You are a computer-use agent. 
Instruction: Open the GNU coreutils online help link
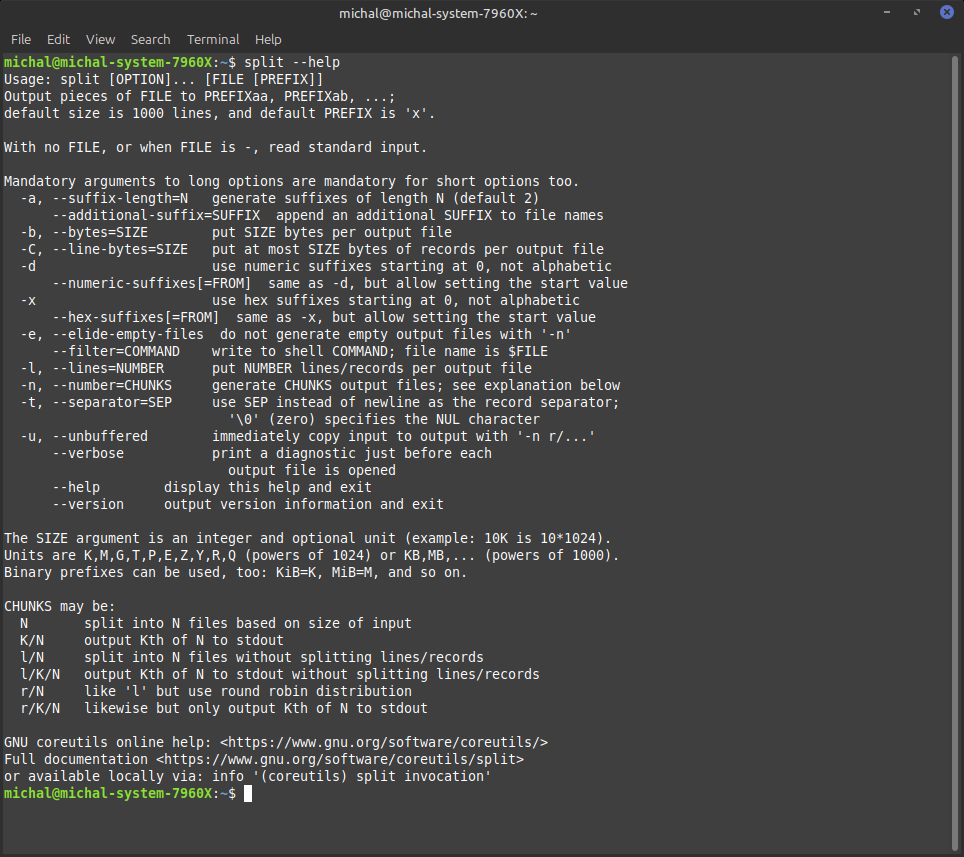pos(384,742)
